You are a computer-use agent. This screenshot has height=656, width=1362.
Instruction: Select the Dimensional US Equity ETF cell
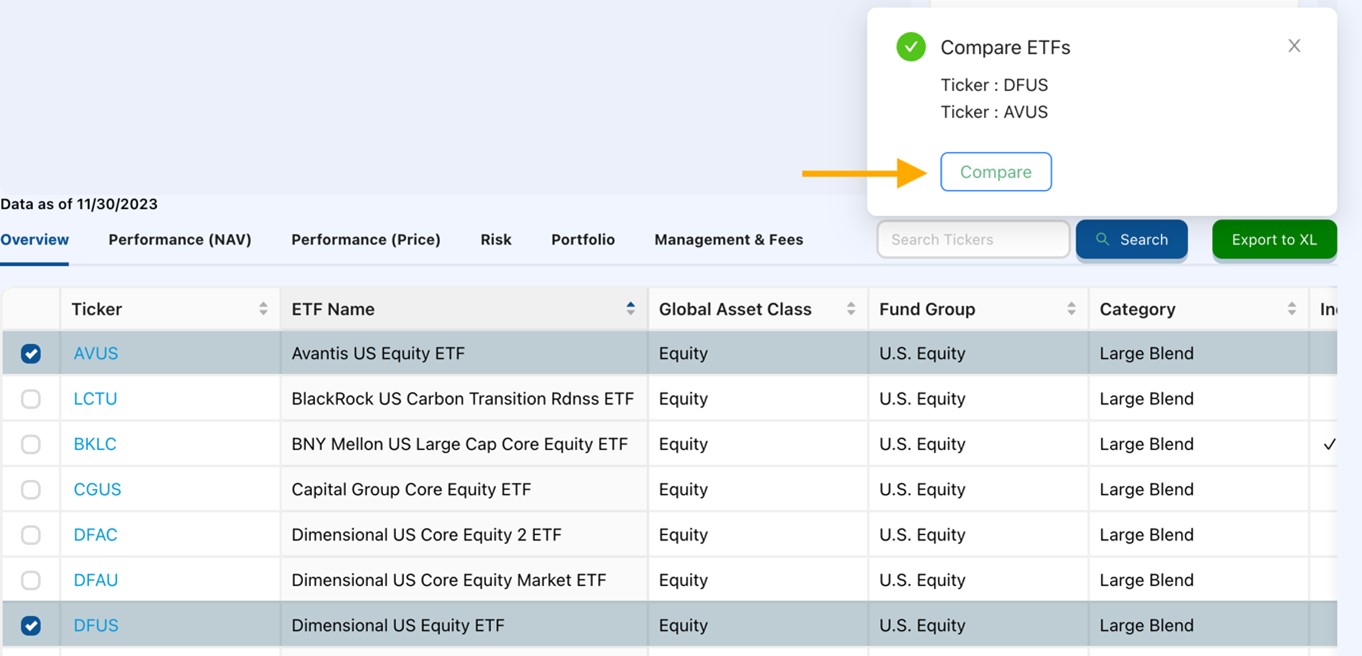464,626
